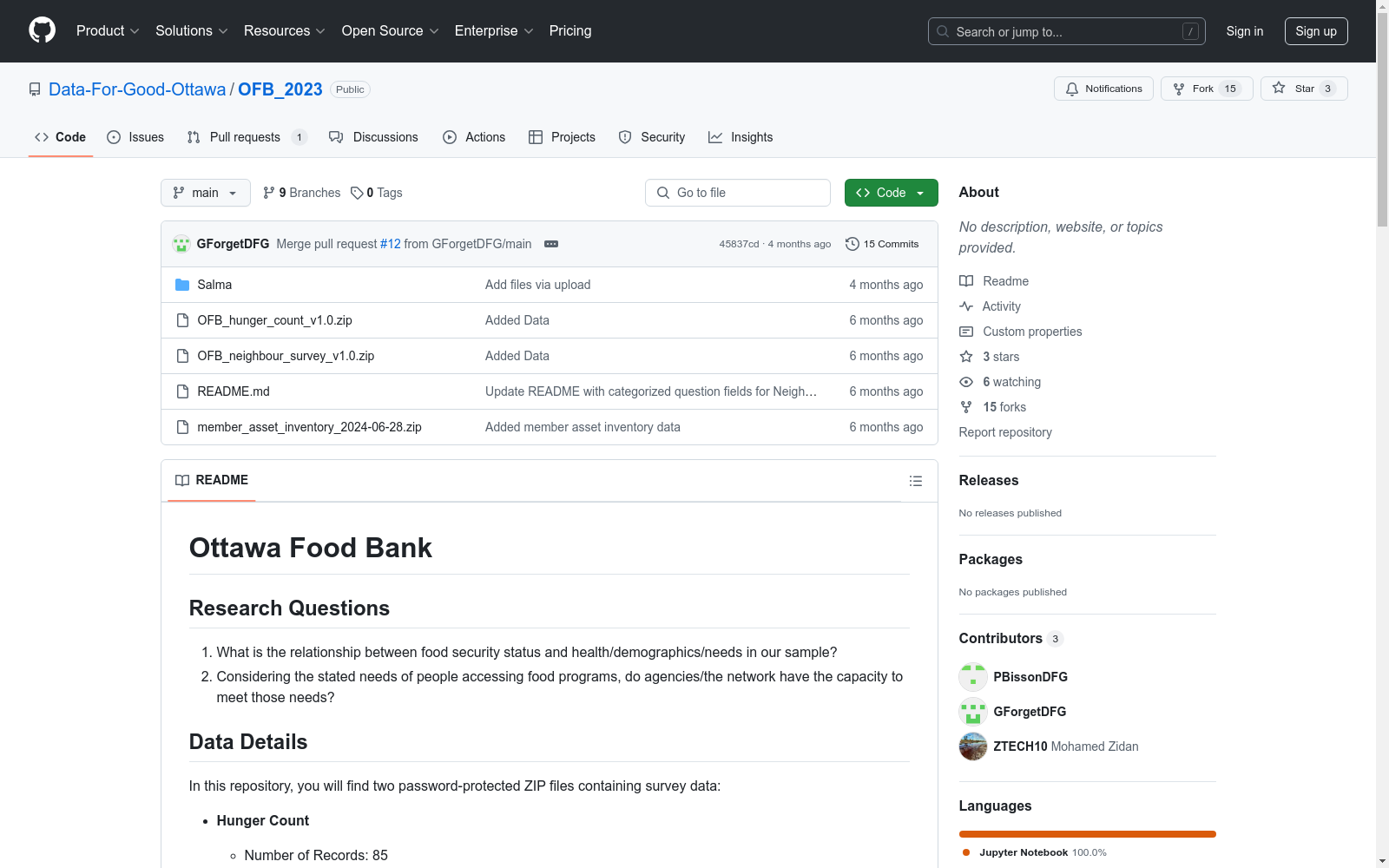View the 0 Tags link

[x=377, y=193]
